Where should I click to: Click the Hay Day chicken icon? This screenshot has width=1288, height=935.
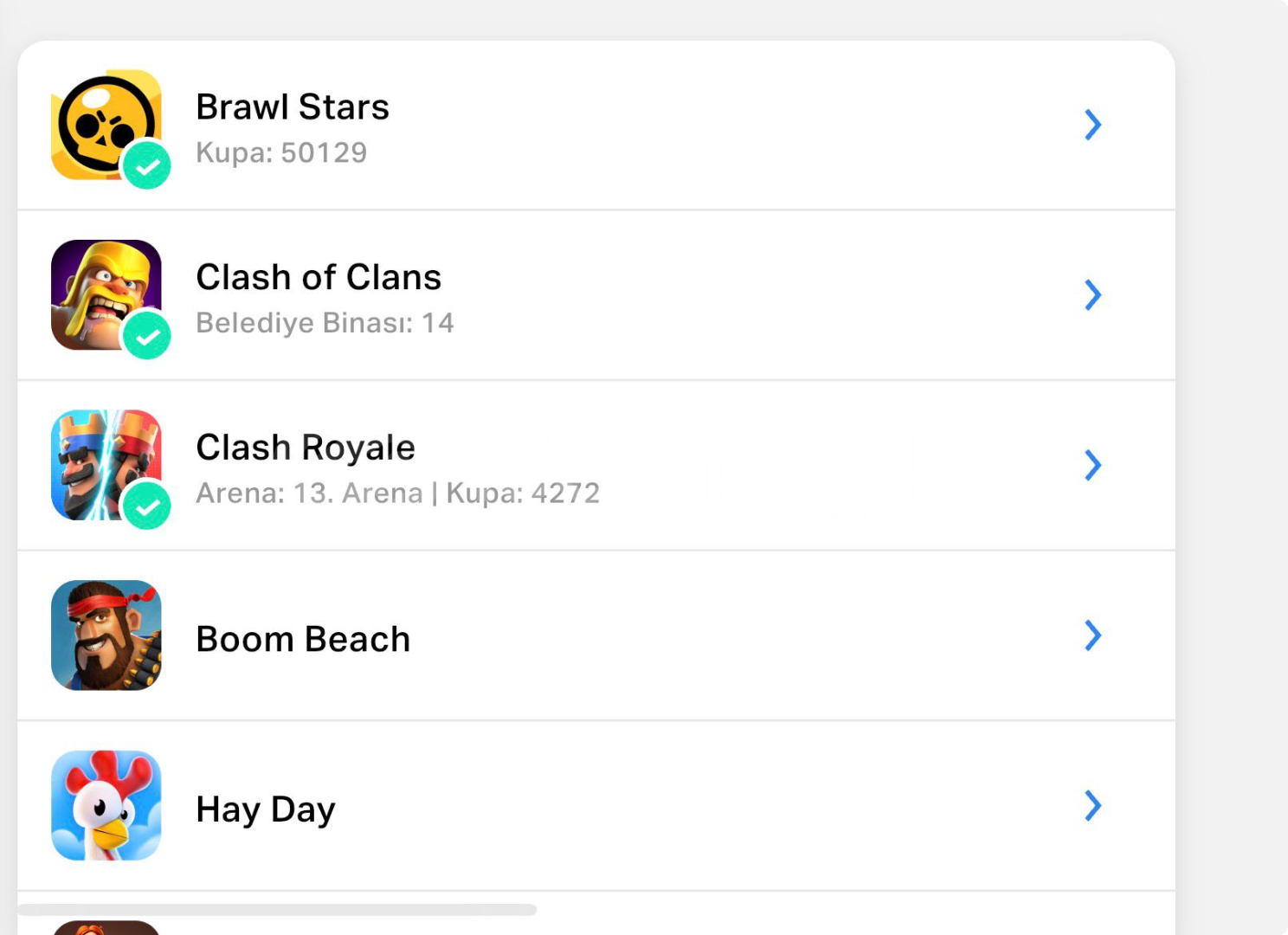point(106,805)
